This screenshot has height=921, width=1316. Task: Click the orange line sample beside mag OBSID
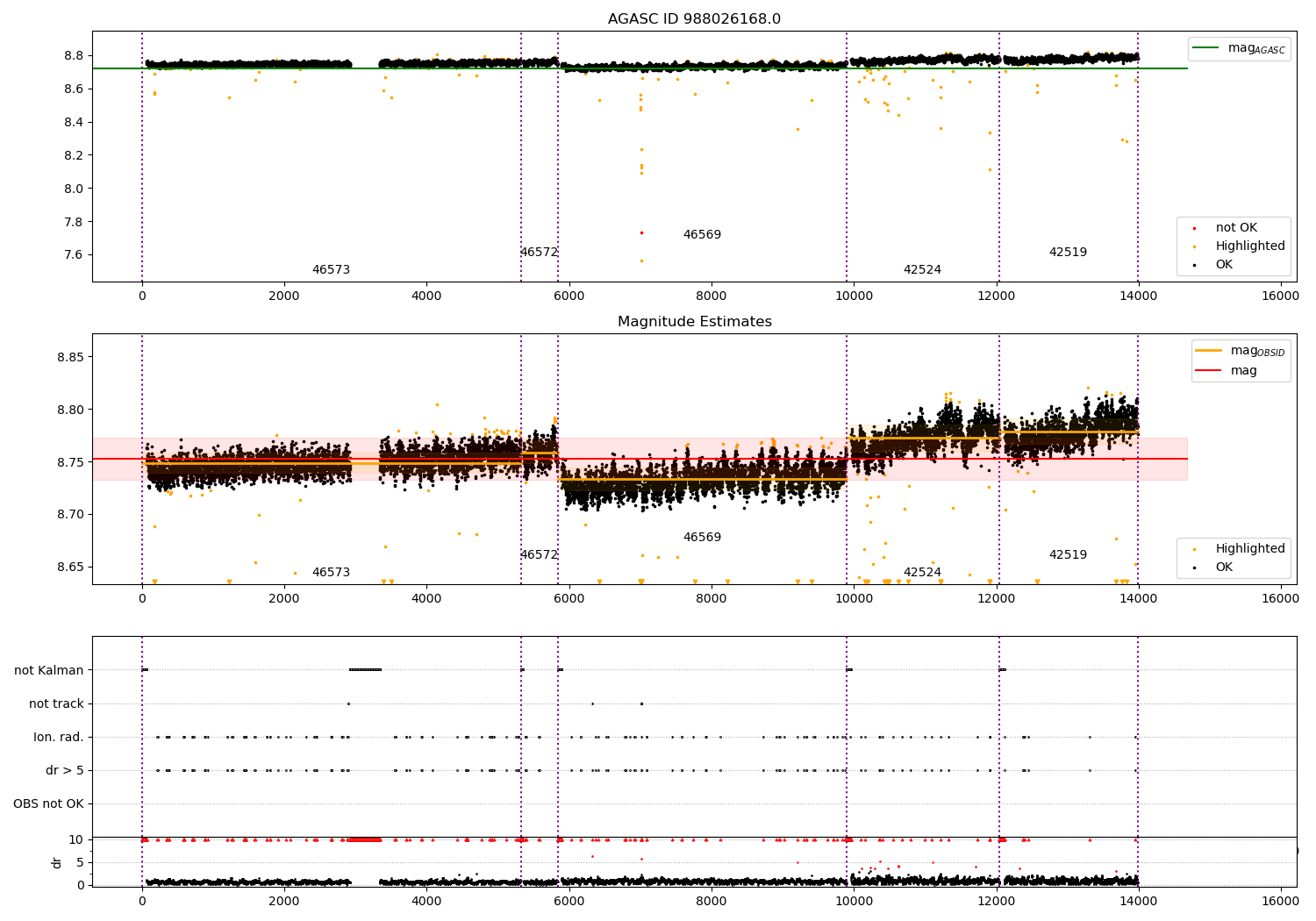coord(1208,351)
